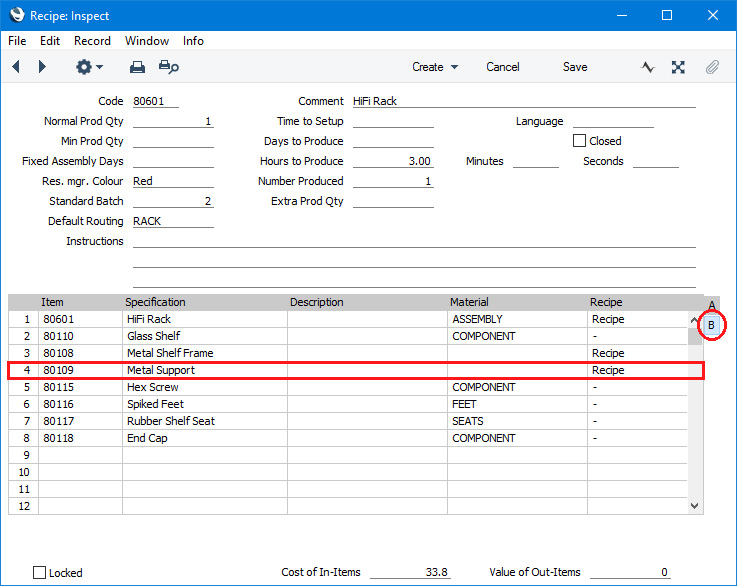Save the recipe record
737x586 pixels.
pyautogui.click(x=575, y=67)
